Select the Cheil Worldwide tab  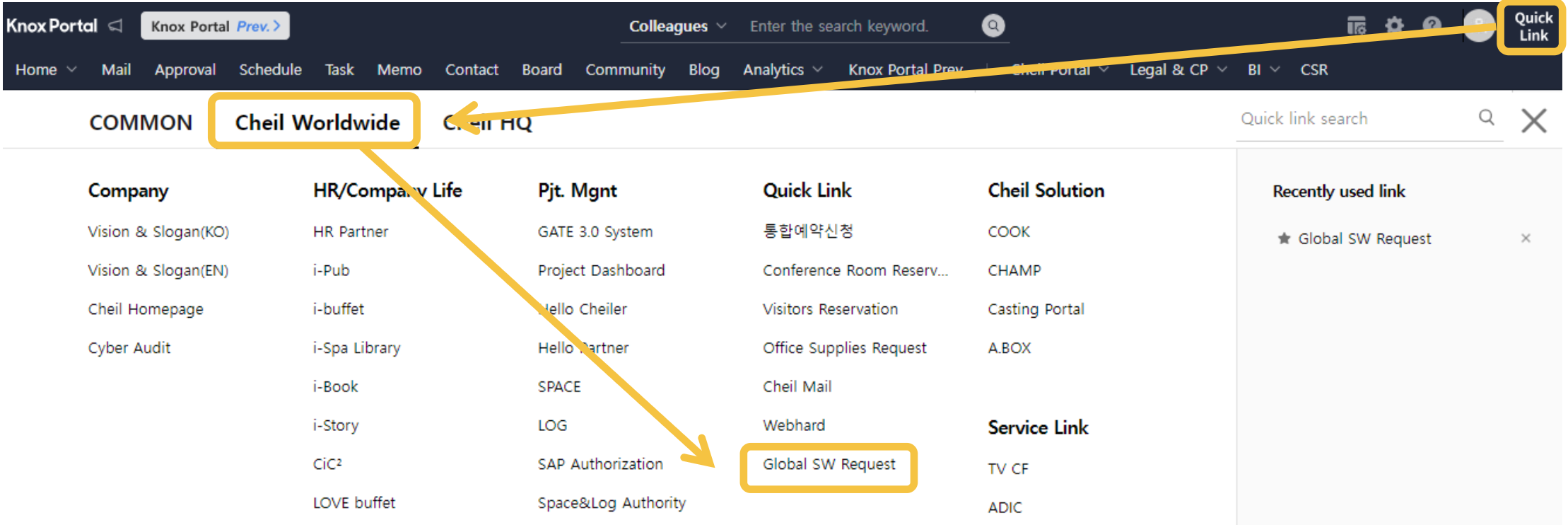pos(317,122)
